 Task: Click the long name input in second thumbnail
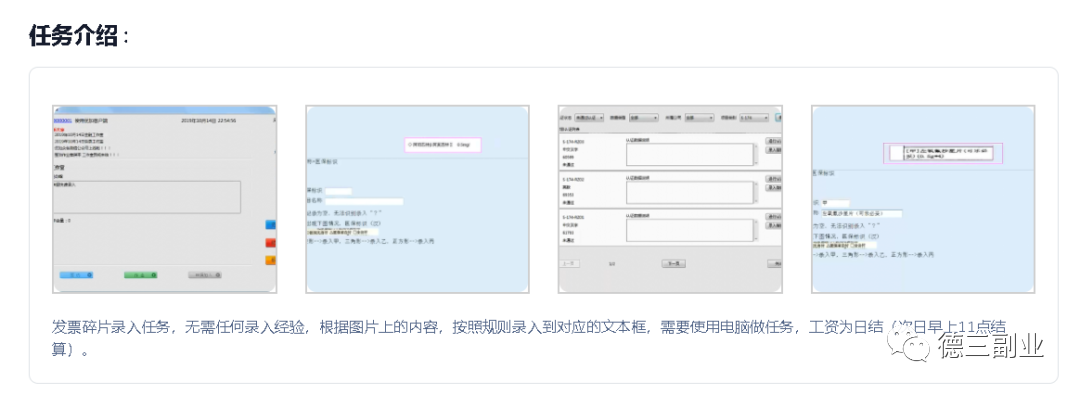pyautogui.click(x=364, y=202)
